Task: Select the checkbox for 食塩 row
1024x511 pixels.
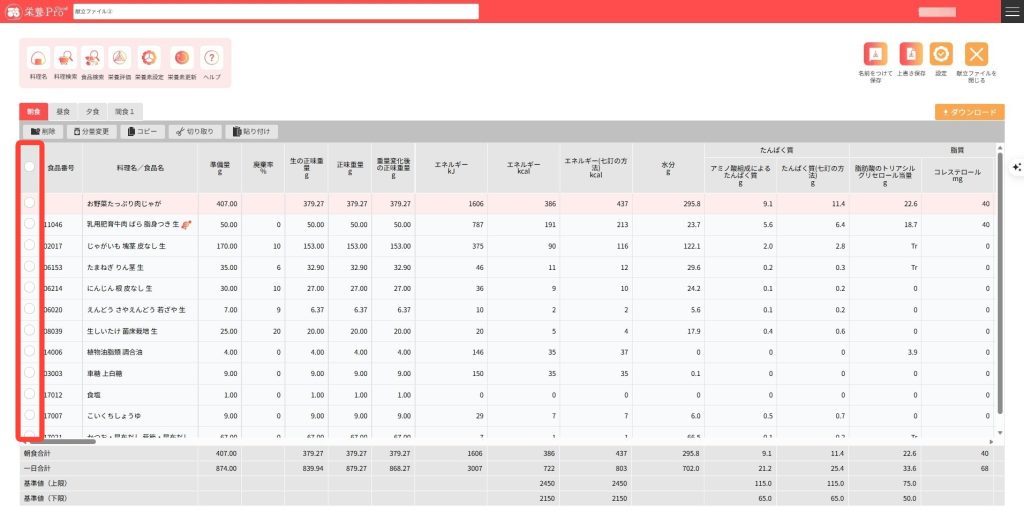Action: coord(30,393)
